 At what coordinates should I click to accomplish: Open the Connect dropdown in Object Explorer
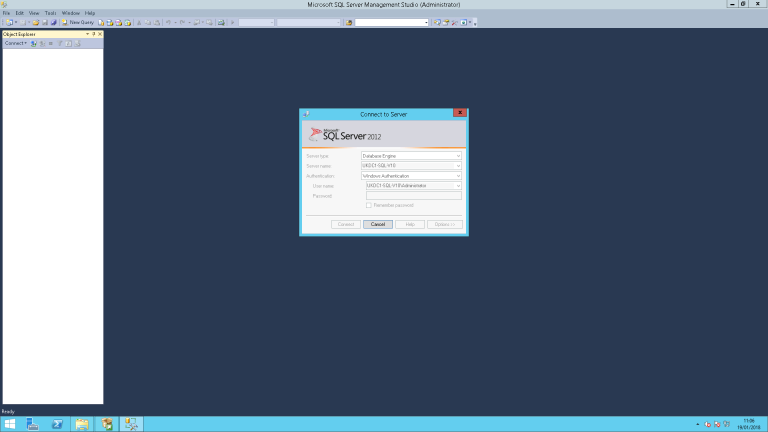[x=16, y=44]
